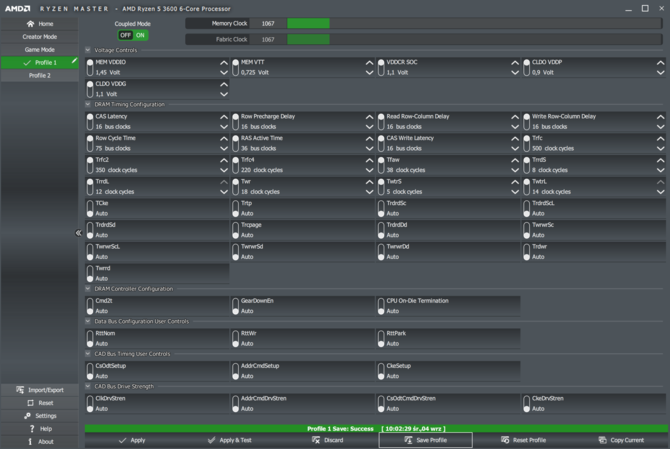
Task: Collapse the DRAM Controller Configuration section
Action: point(88,289)
